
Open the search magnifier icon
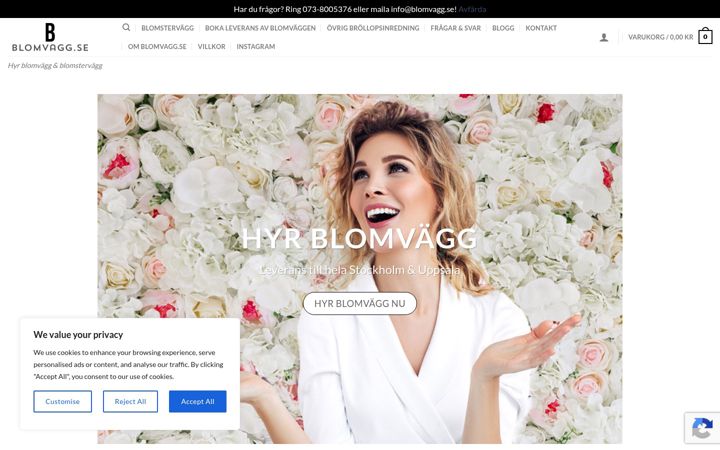(x=126, y=28)
